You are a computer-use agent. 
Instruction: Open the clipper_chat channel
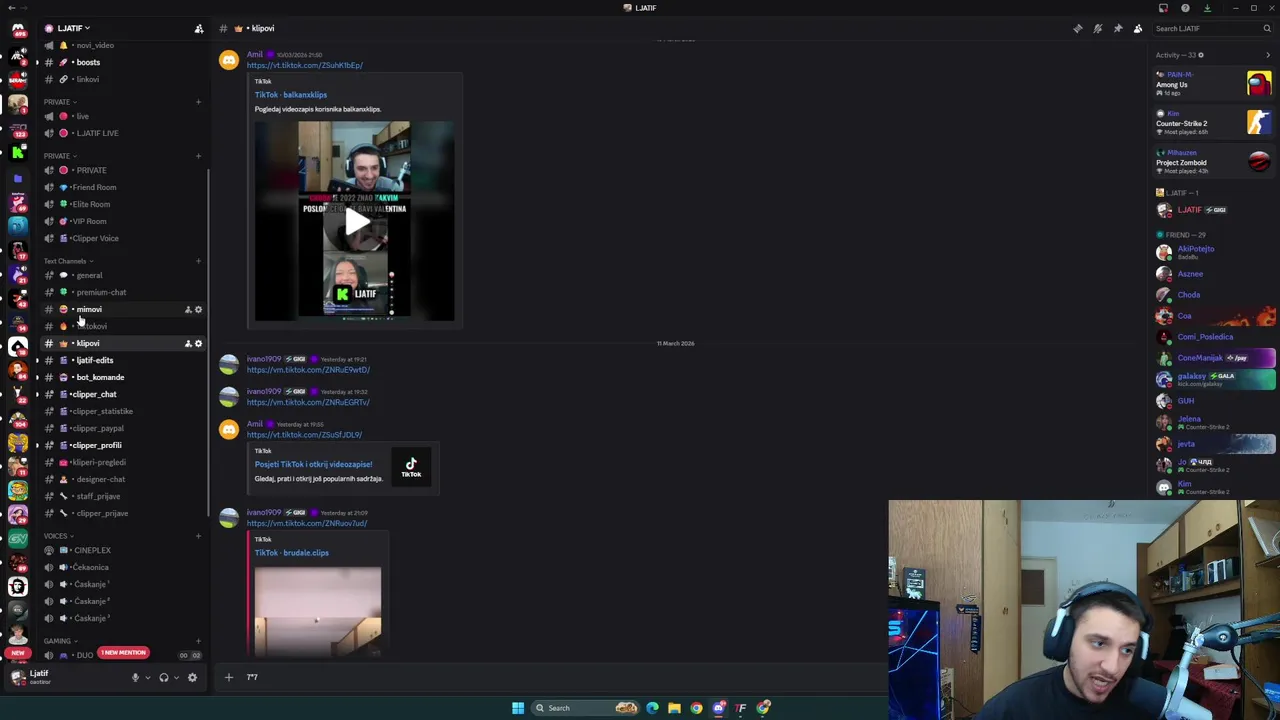coord(122,394)
